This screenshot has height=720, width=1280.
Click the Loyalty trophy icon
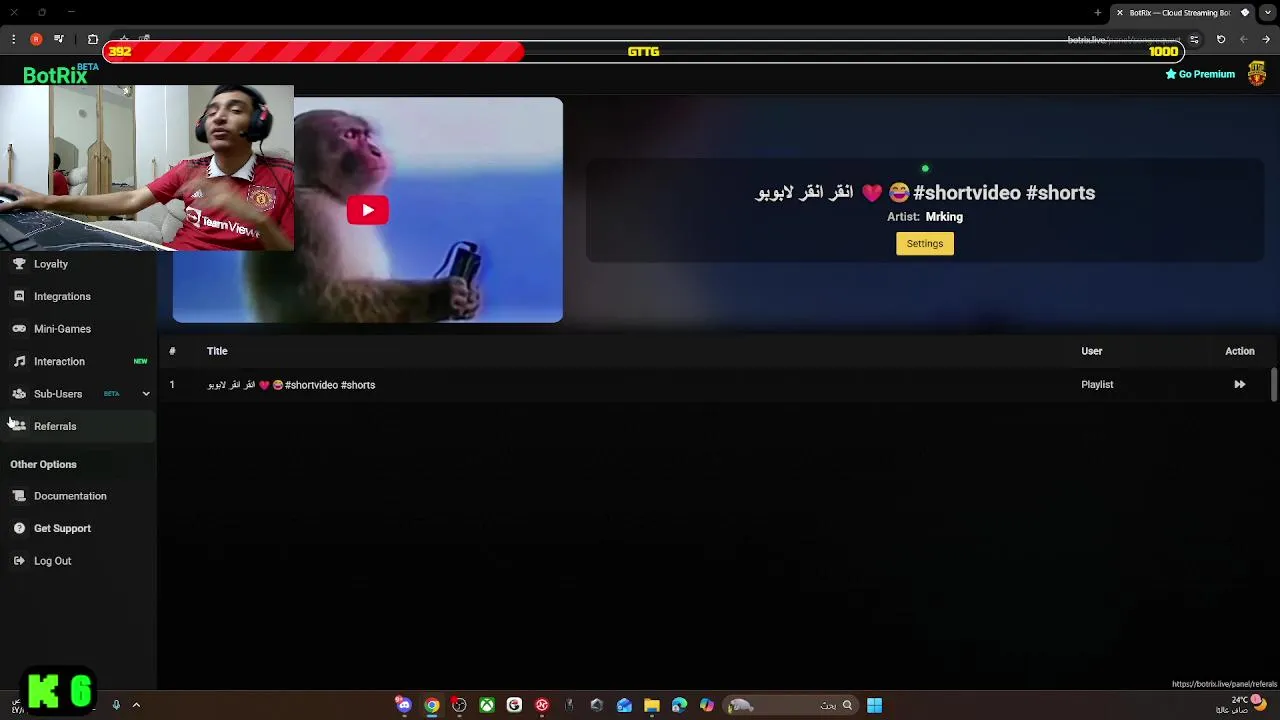coord(19,264)
